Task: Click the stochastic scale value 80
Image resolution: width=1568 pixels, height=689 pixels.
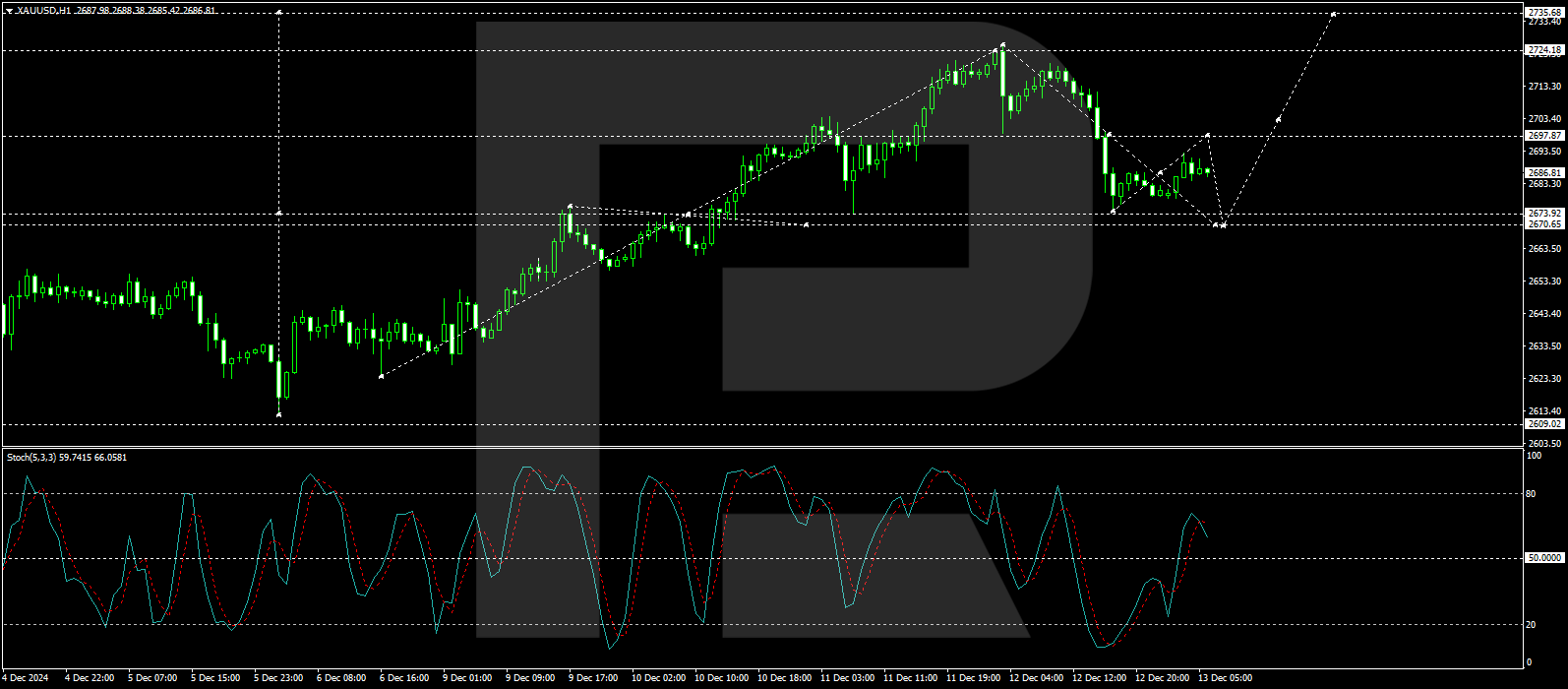Action: point(1531,494)
